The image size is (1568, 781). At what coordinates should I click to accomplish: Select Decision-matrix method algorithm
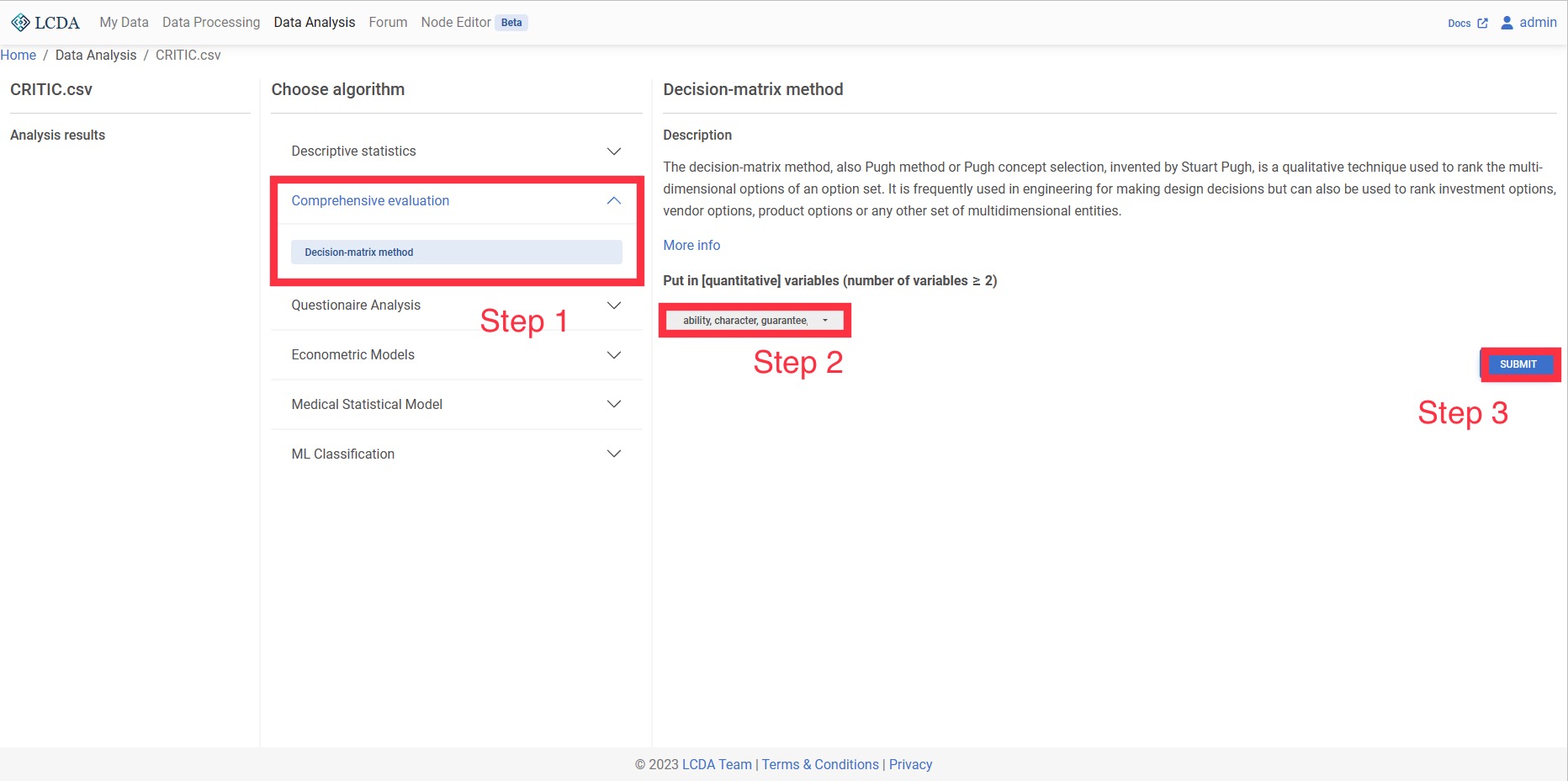[456, 252]
